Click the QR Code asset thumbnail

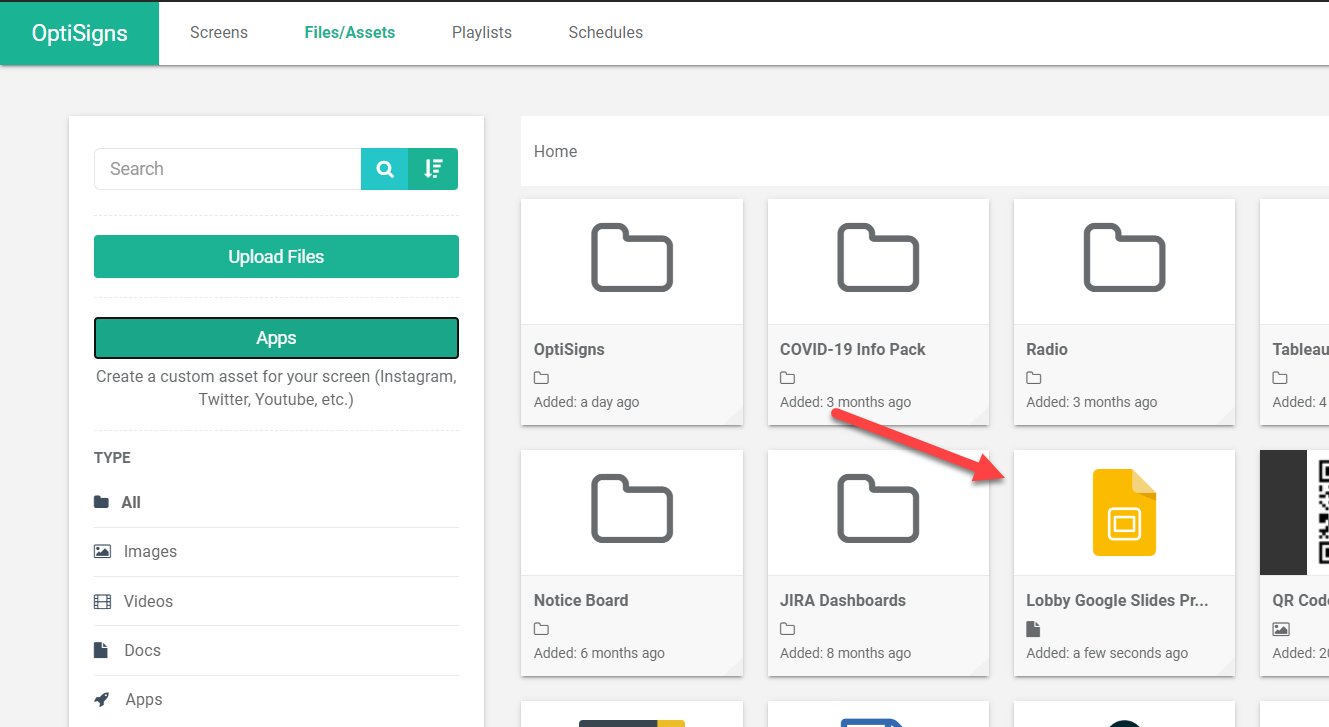click(1294, 512)
